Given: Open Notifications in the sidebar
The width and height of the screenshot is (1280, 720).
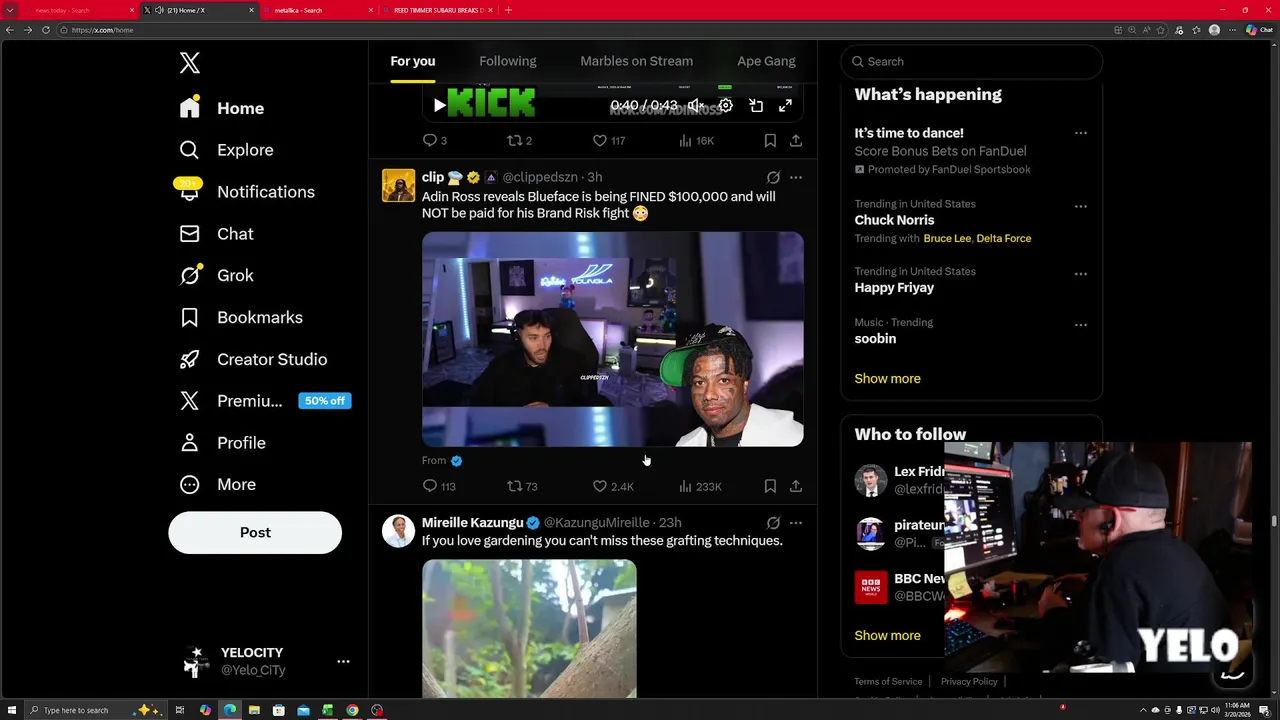Looking at the screenshot, I should pyautogui.click(x=247, y=192).
